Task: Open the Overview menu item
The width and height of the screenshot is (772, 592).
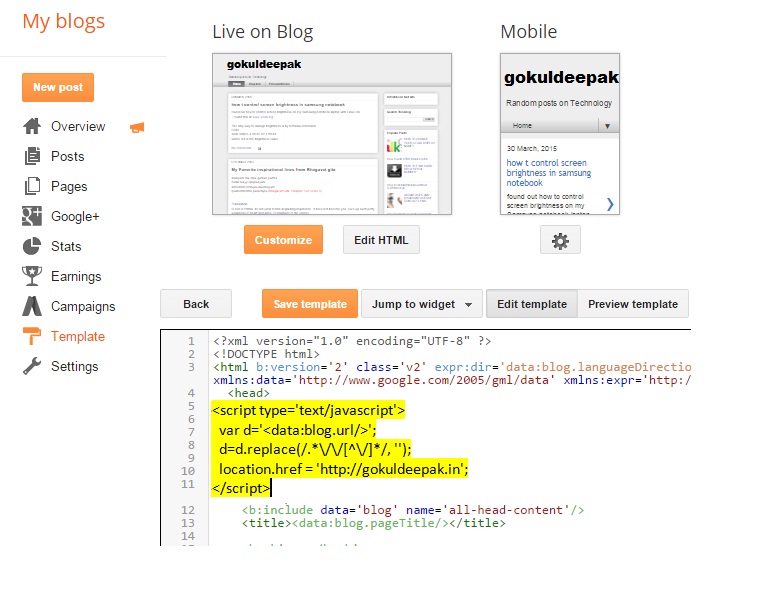Action: click(78, 127)
